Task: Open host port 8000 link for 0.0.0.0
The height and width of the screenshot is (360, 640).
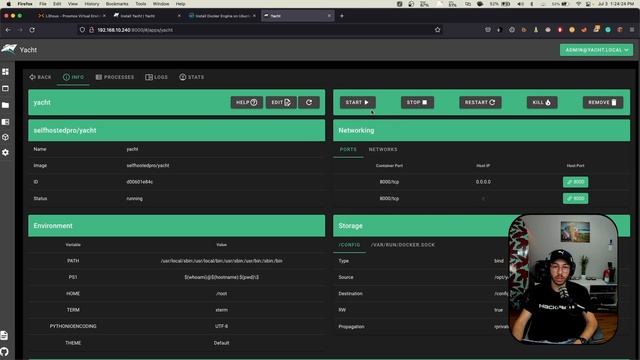Action: 576,182
